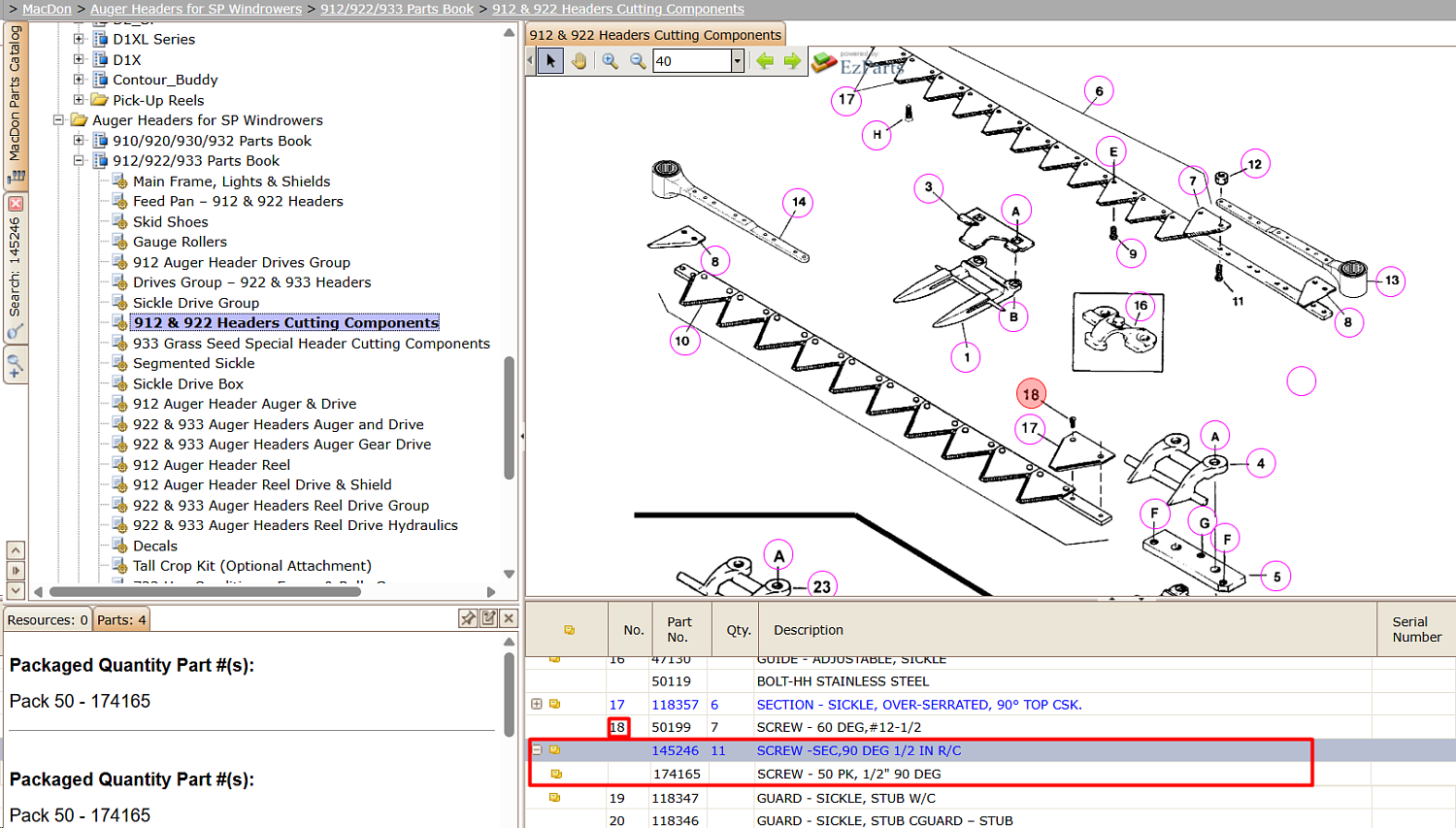Collapse the diagram toolbar with left arrow handle
The height and width of the screenshot is (828, 1456).
point(530,61)
